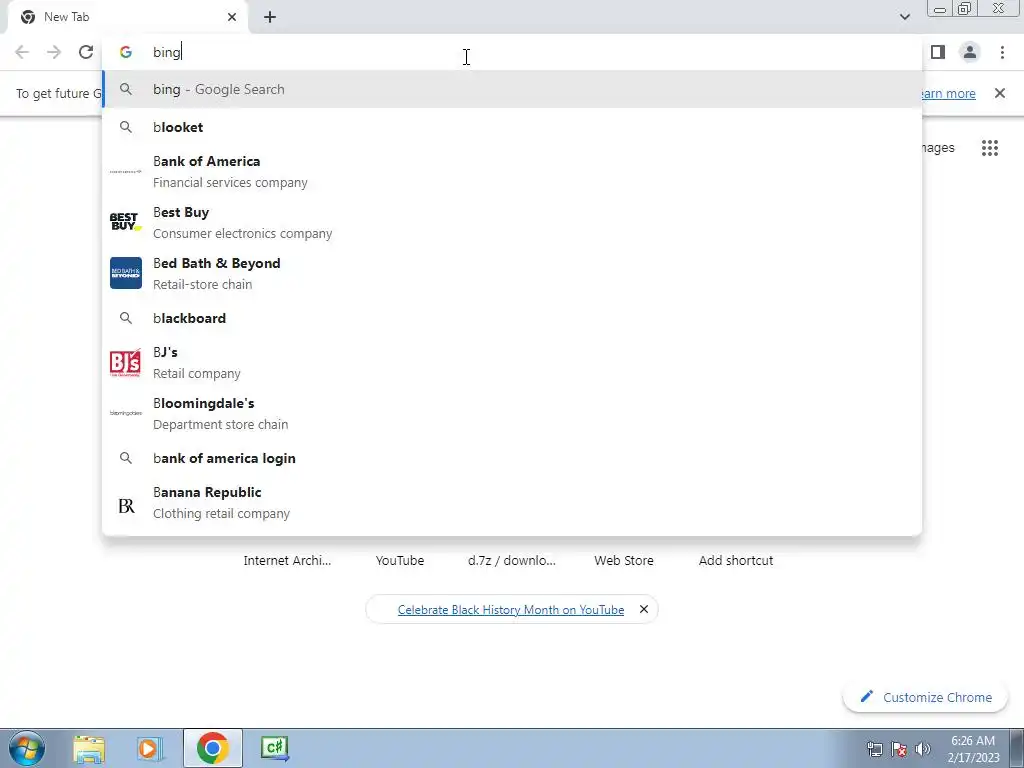This screenshot has width=1024, height=768.
Task: Choose the Best Buy suggestion
Action: 512,223
